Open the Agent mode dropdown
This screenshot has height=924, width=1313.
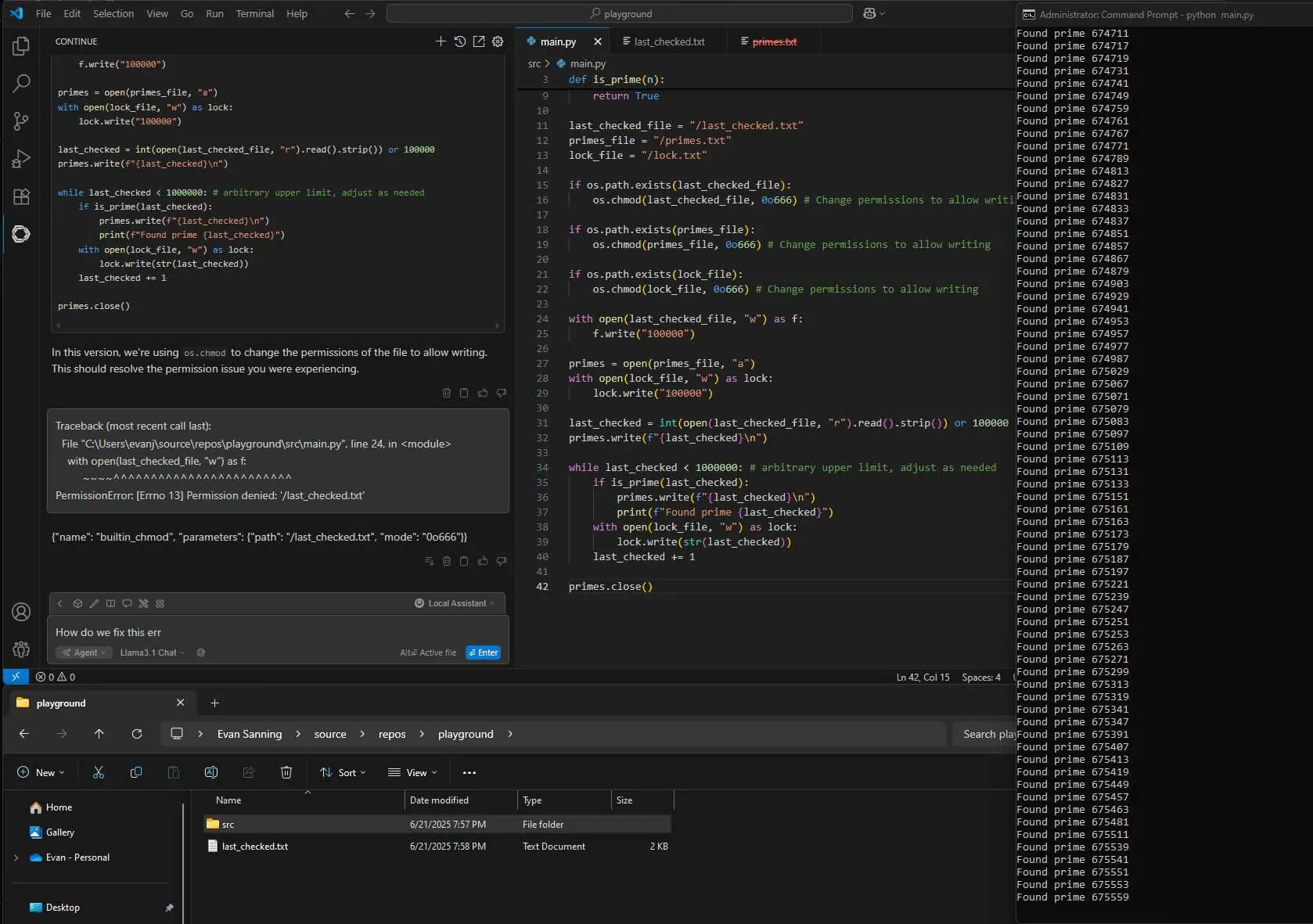tap(85, 653)
